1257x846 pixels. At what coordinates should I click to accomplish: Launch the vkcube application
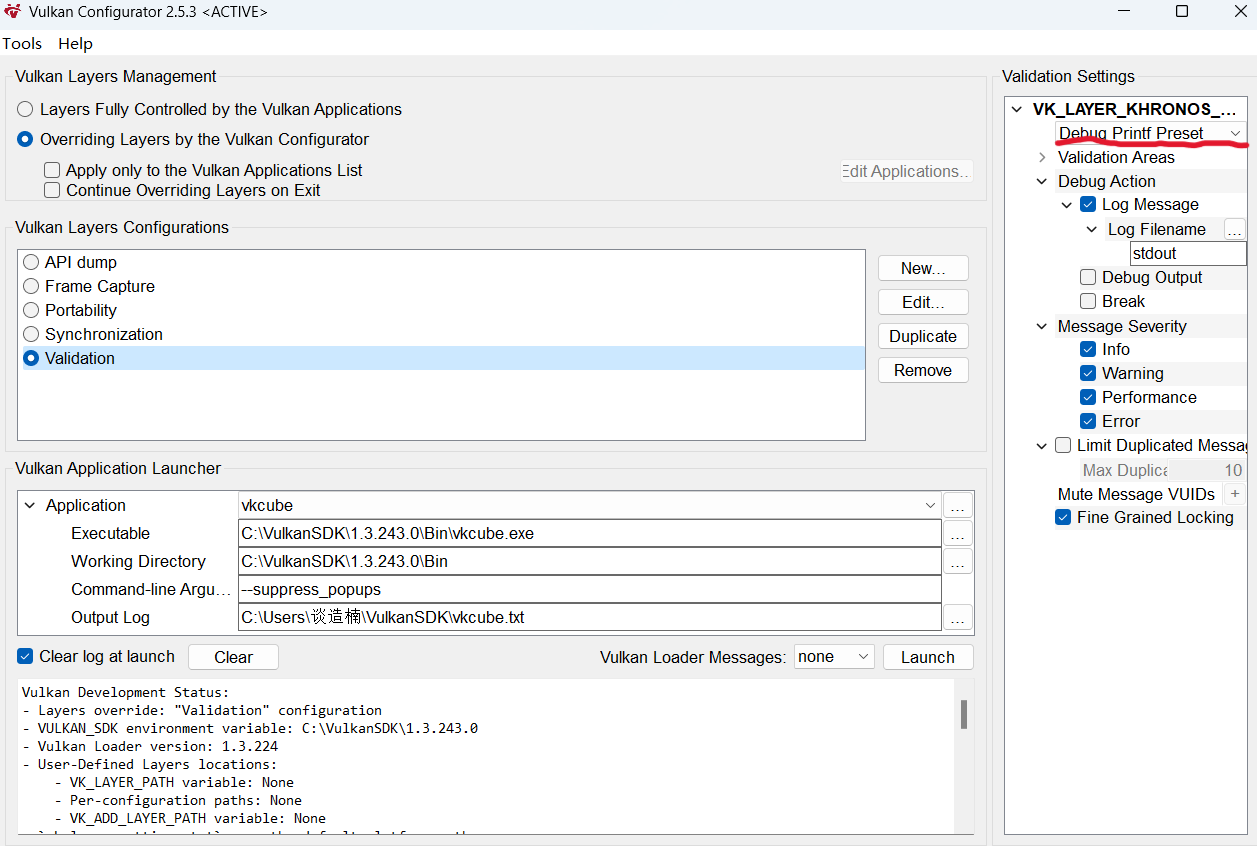tap(928, 657)
